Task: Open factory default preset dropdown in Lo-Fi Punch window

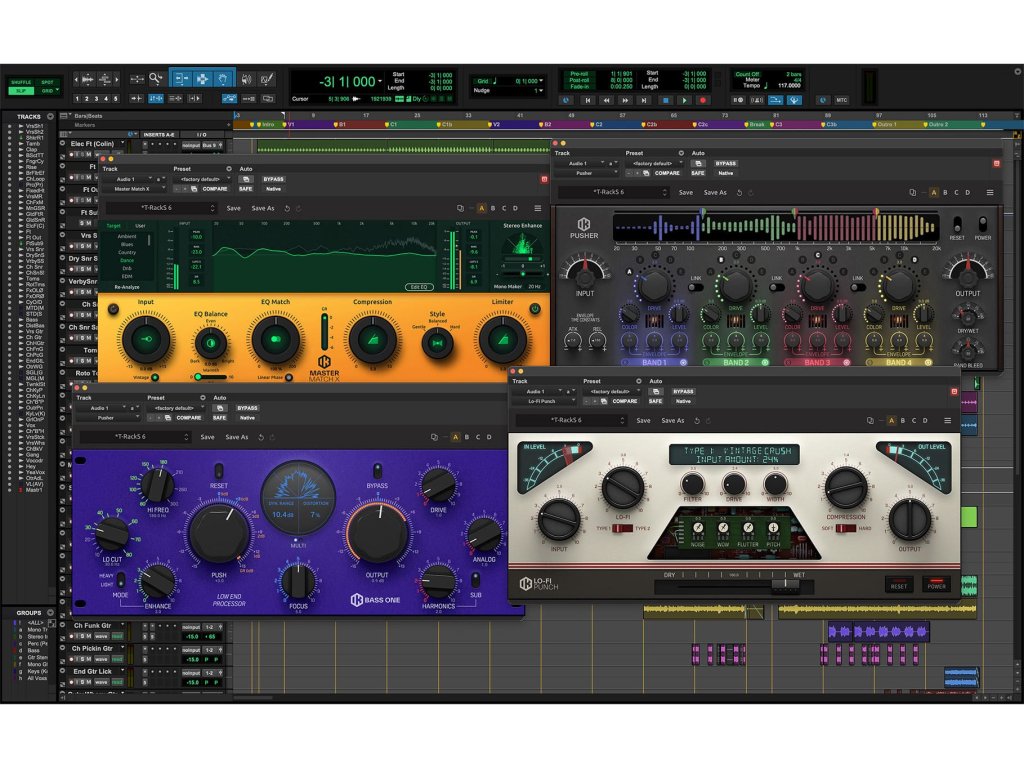Action: 613,391
